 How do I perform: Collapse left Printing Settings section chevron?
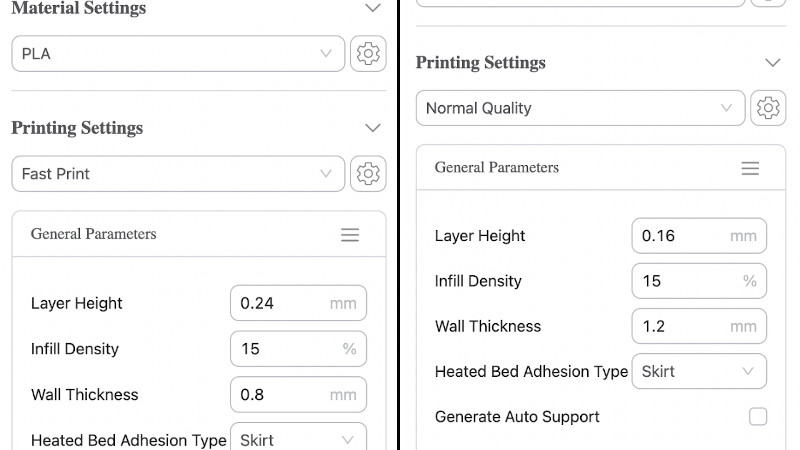point(373,128)
